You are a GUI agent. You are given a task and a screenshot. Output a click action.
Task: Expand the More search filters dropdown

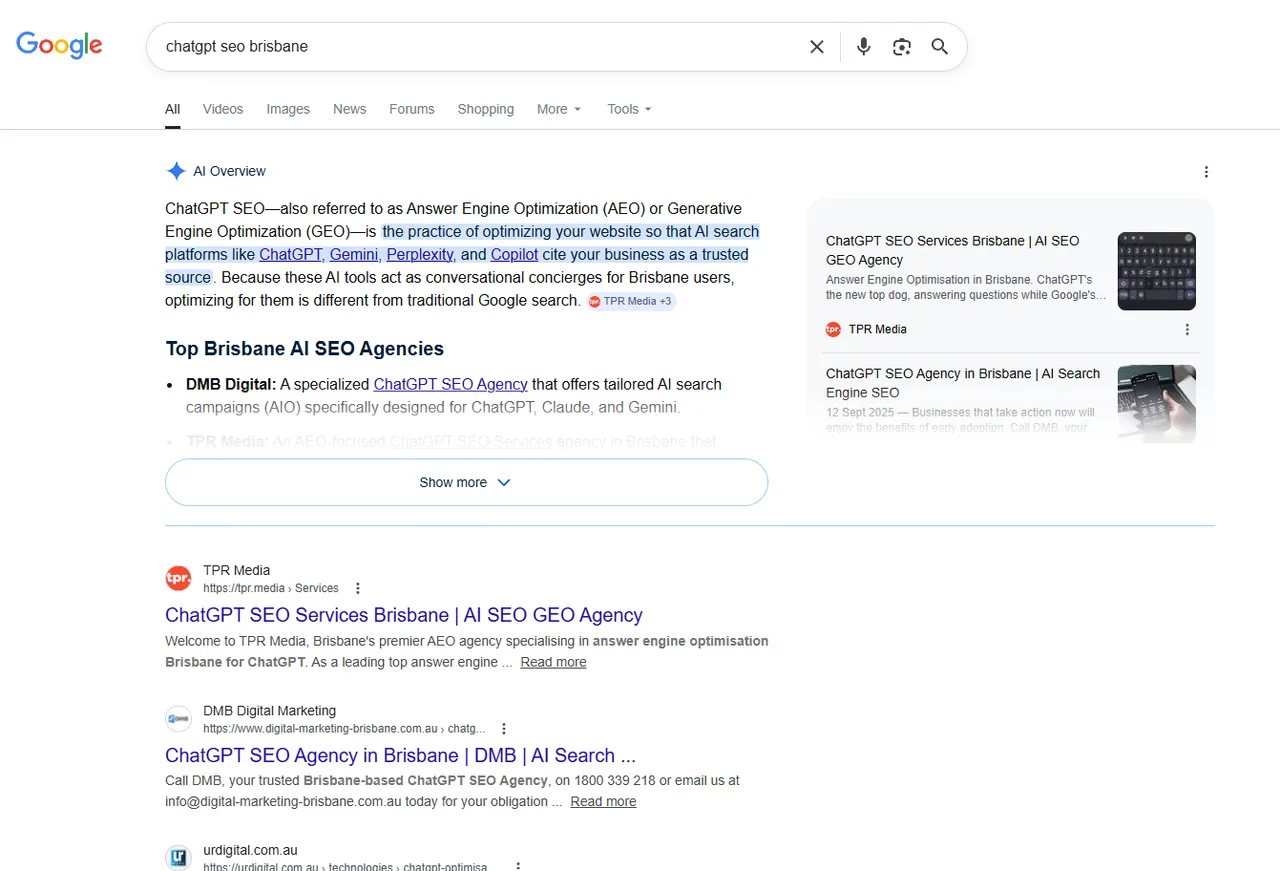(559, 109)
